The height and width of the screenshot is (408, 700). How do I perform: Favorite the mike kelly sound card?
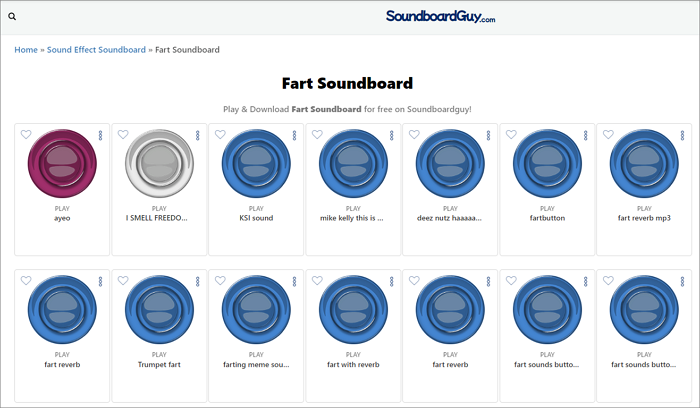pyautogui.click(x=317, y=135)
